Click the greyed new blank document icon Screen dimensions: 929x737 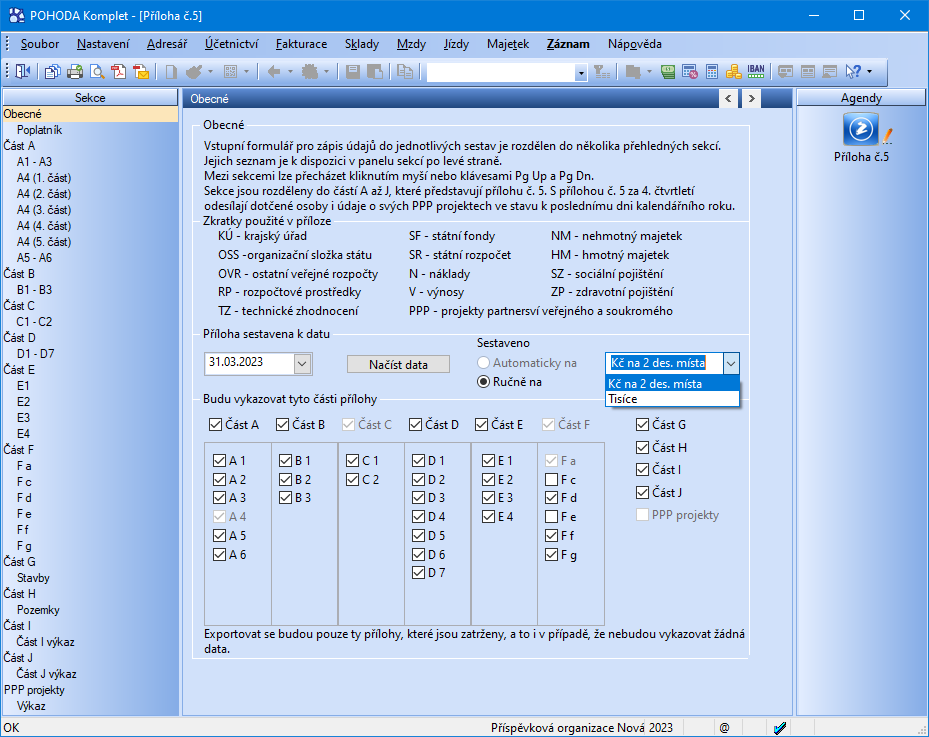(x=171, y=72)
